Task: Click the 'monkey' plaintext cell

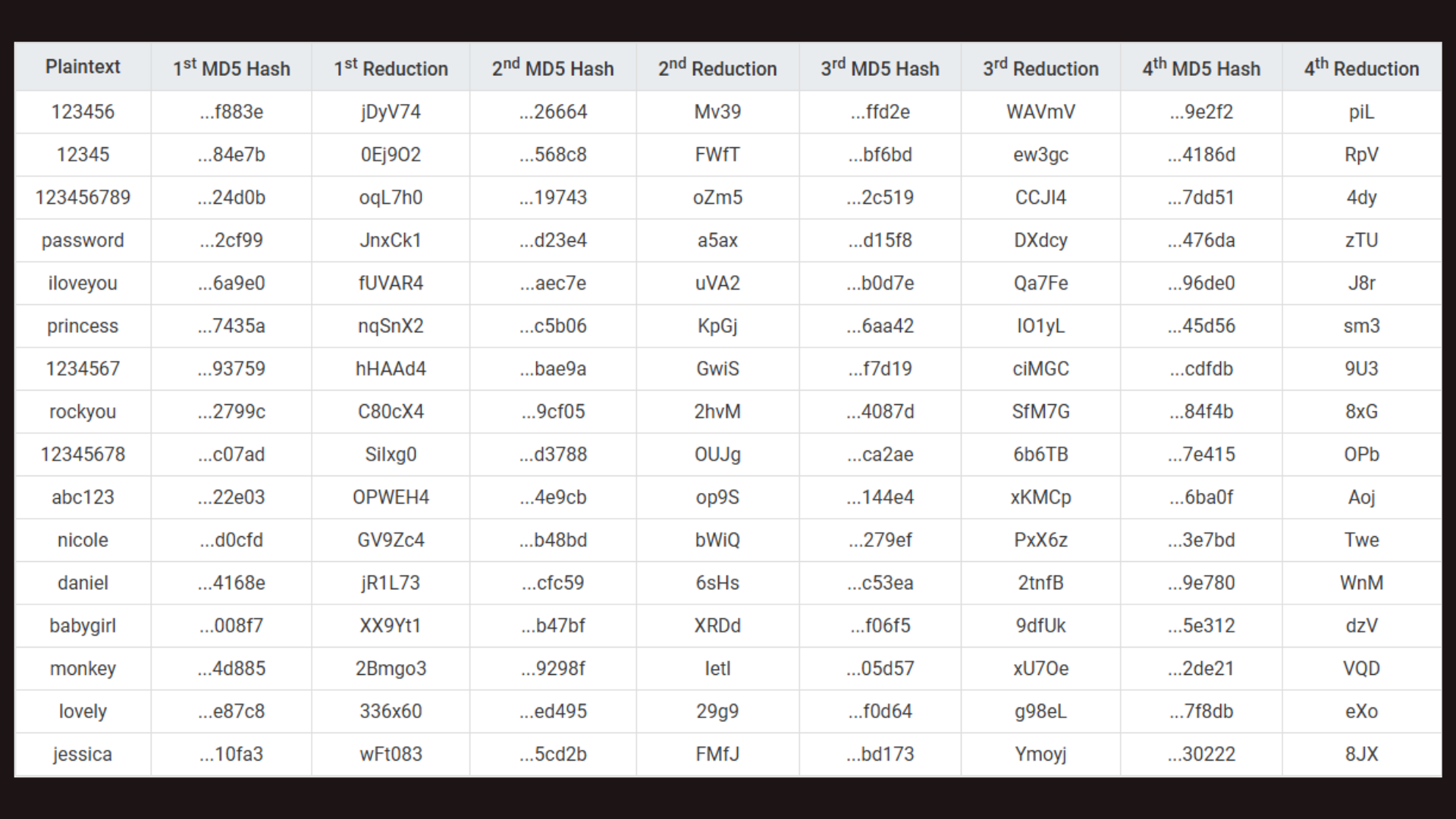Action: (83, 669)
